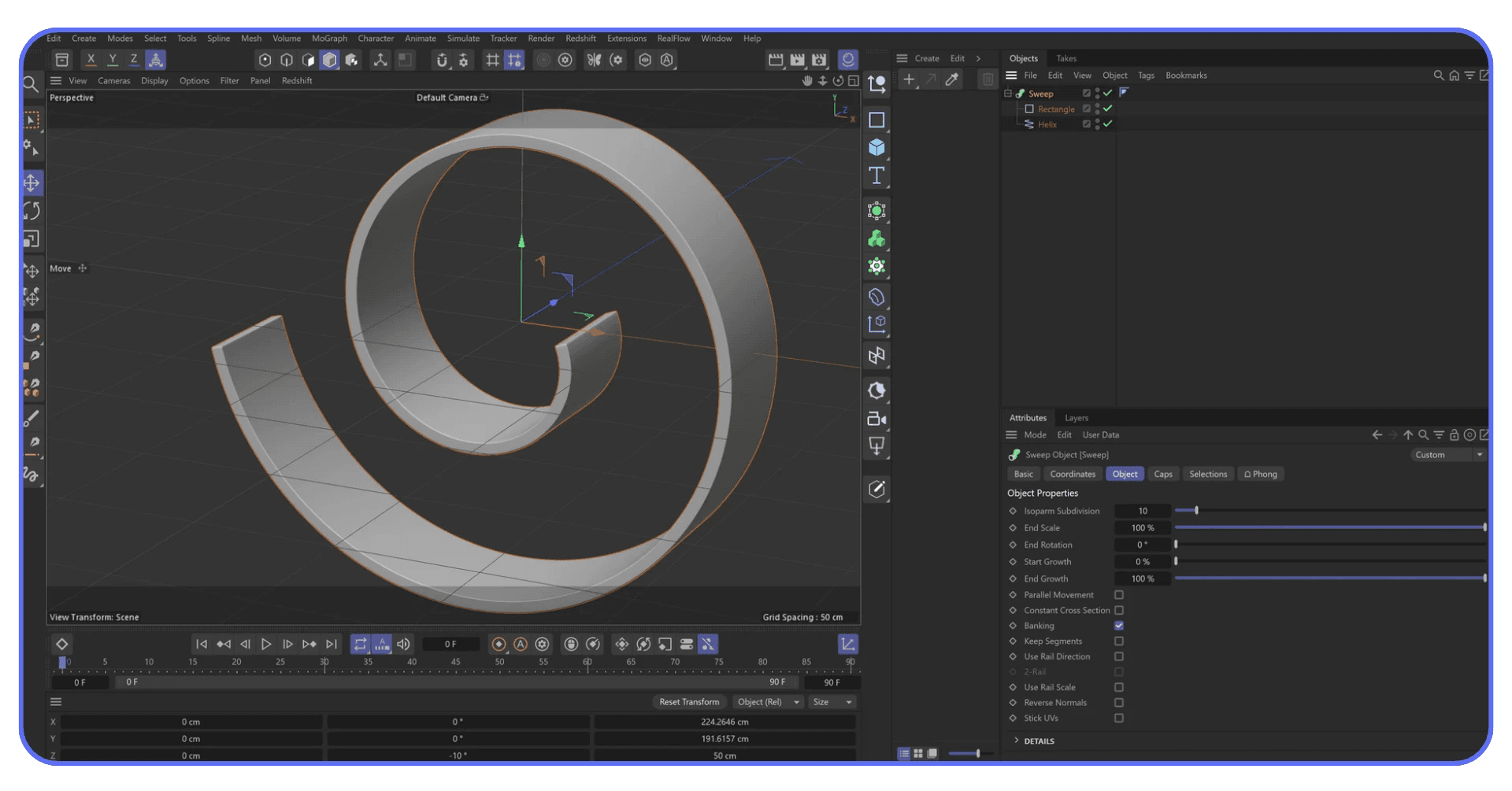This screenshot has width=1512, height=791.
Task: Disable the Banking checkbox
Action: click(x=1118, y=625)
